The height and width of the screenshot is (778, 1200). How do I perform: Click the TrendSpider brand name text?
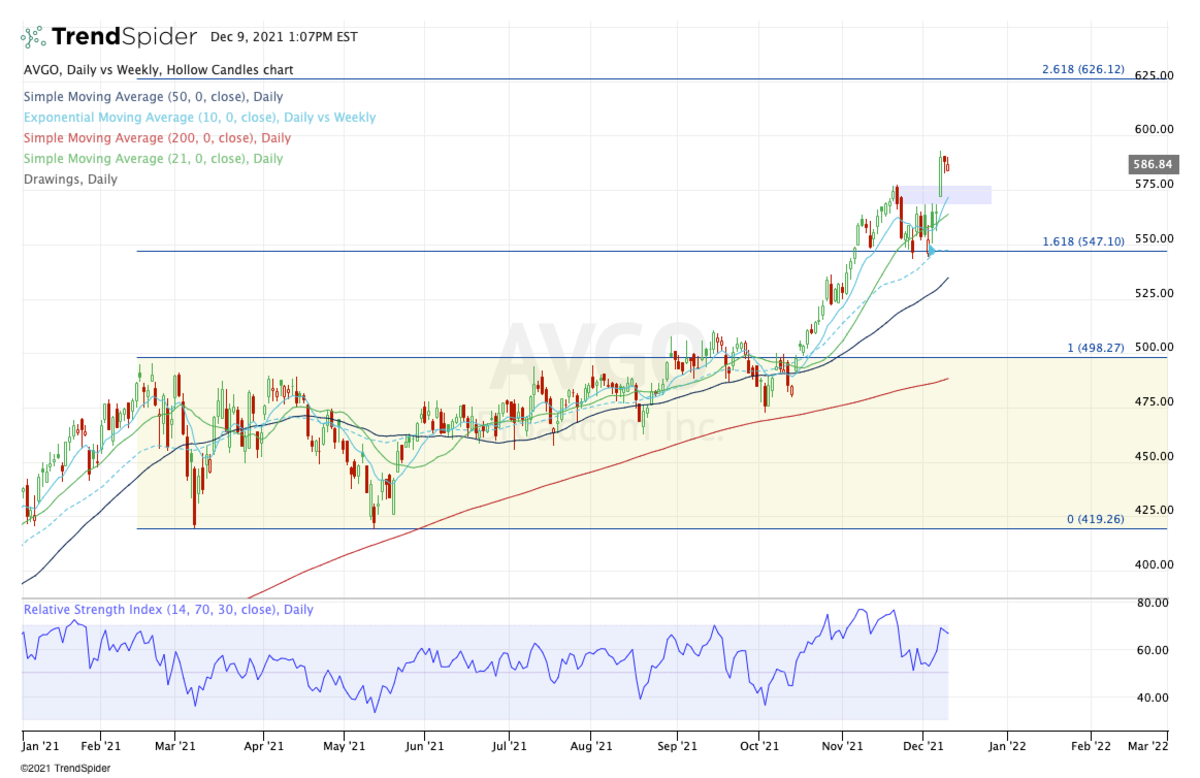pos(124,37)
